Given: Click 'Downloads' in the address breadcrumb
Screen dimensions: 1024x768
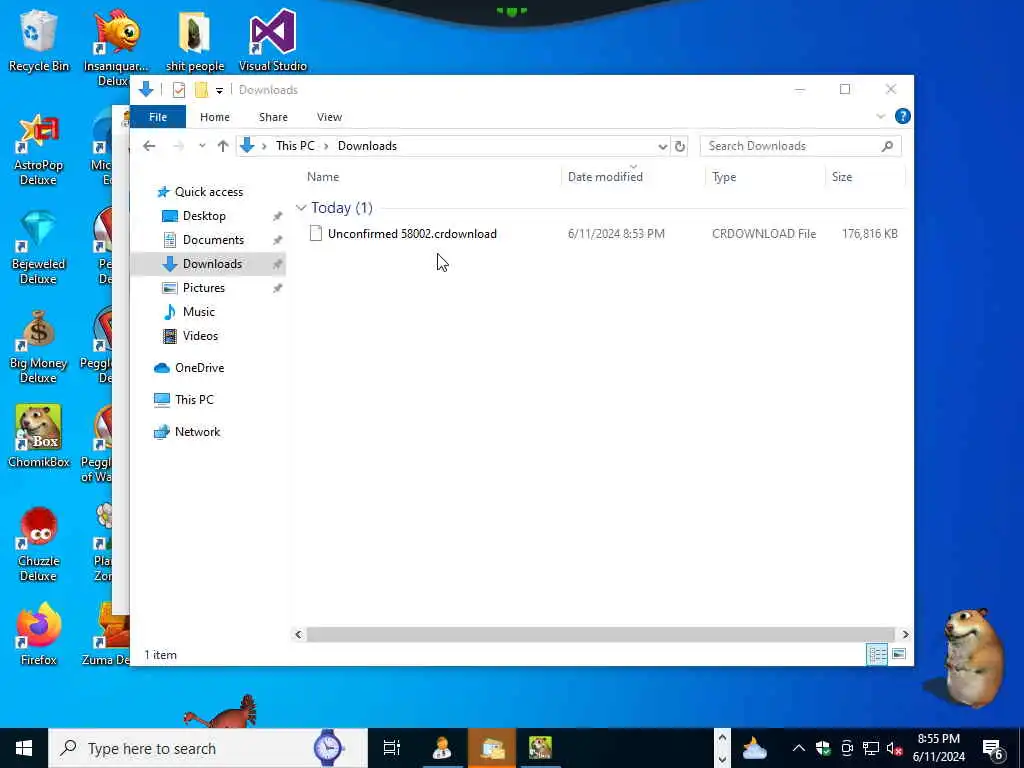Looking at the screenshot, I should pyautogui.click(x=367, y=146).
